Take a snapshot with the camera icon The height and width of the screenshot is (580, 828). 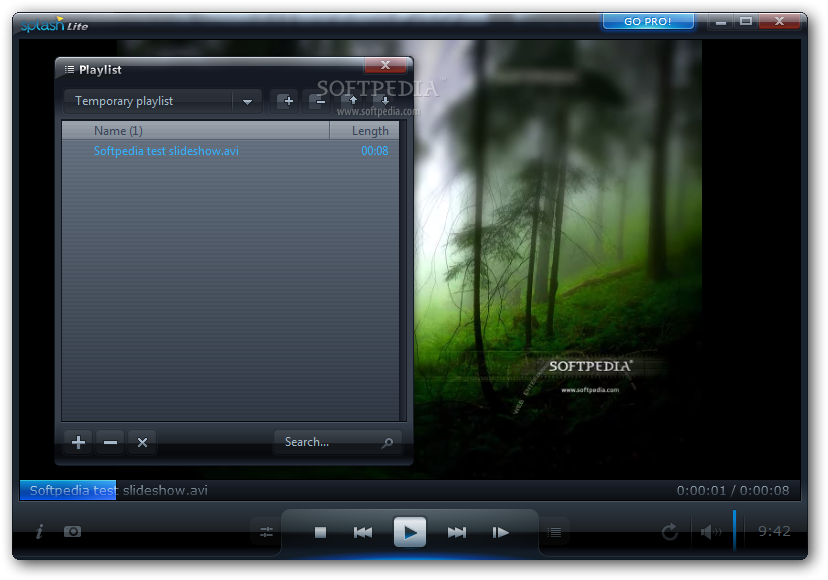point(72,531)
